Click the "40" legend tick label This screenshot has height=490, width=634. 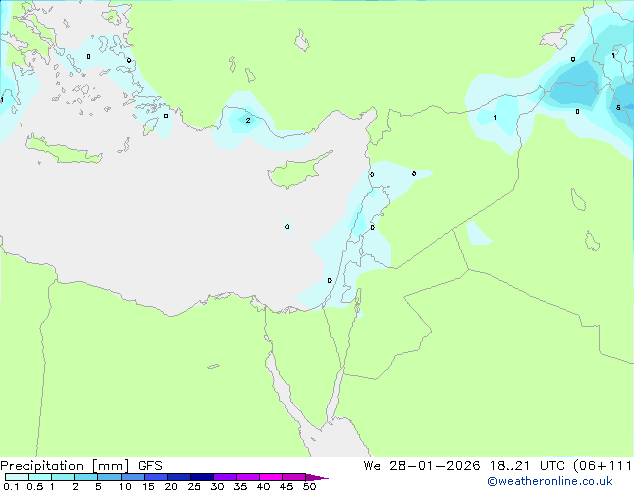[x=263, y=486]
